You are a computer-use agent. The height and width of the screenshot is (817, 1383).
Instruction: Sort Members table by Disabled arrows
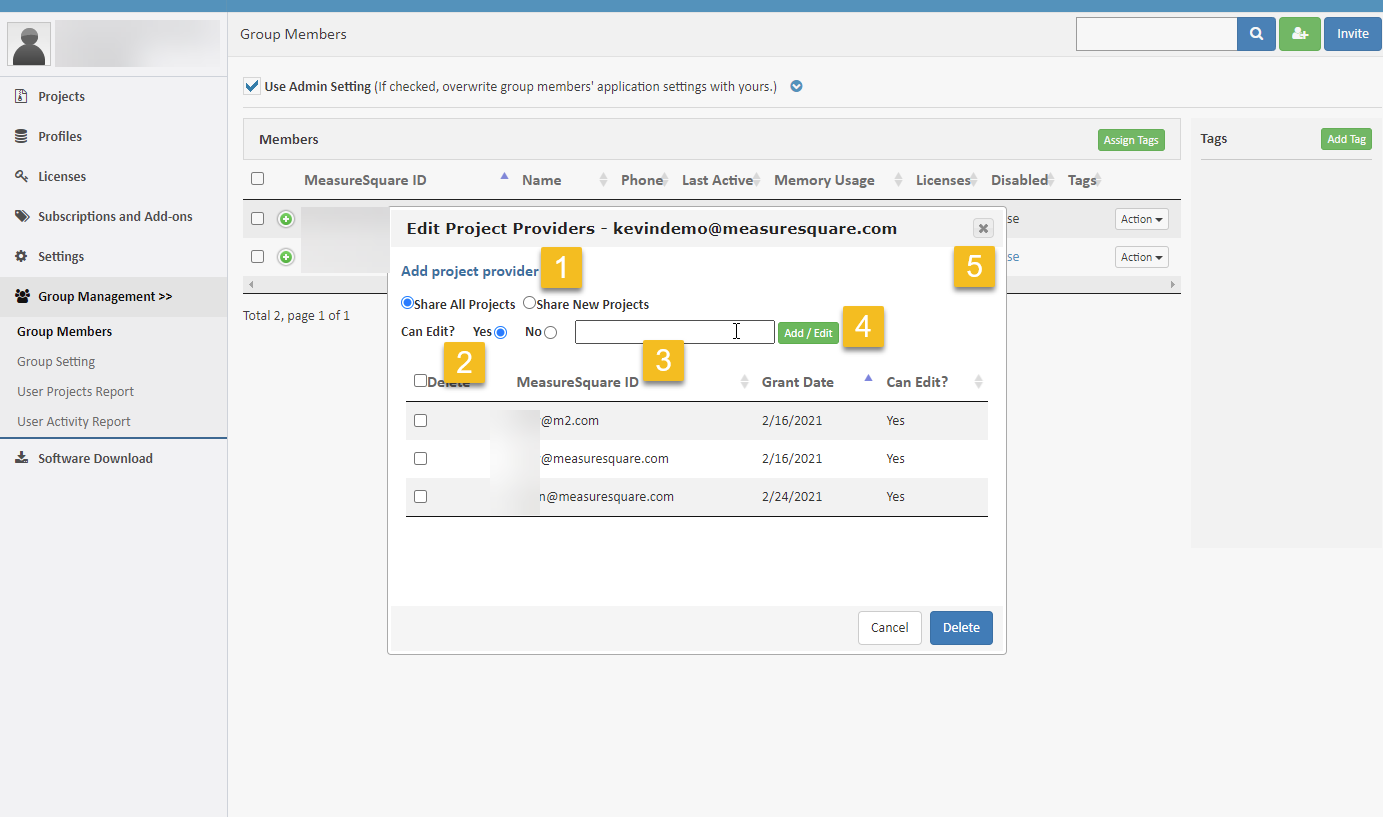tap(1051, 180)
